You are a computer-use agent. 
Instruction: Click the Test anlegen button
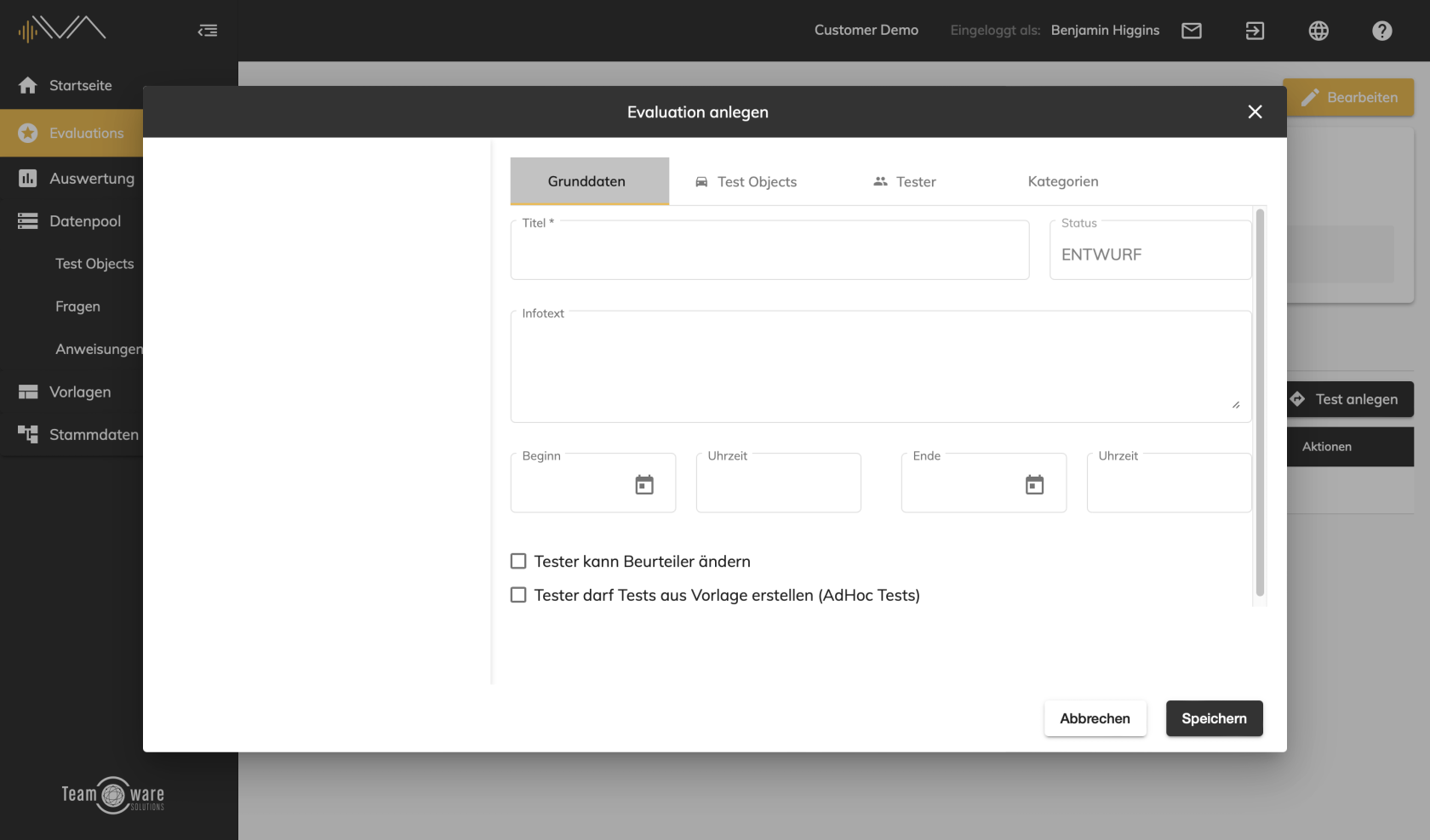(x=1351, y=399)
